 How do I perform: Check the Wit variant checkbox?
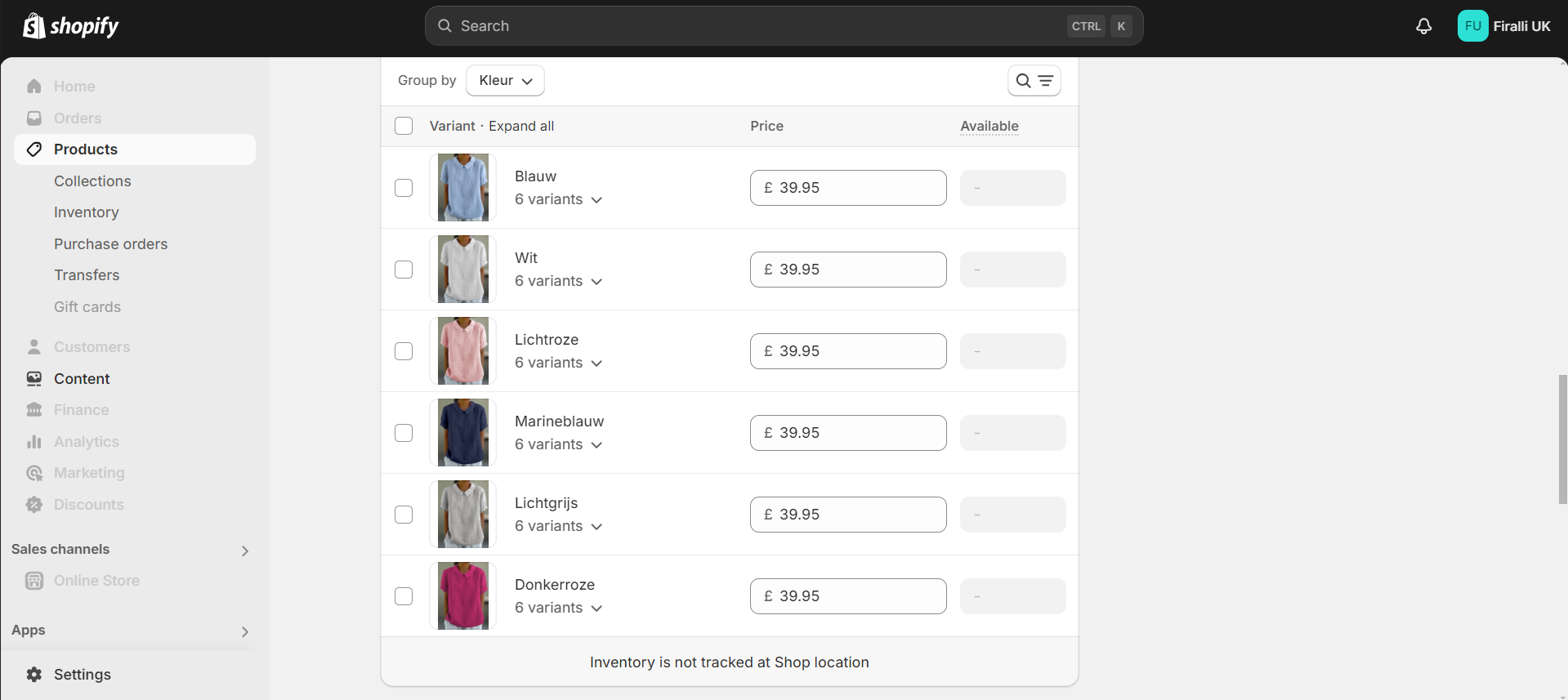click(x=404, y=270)
